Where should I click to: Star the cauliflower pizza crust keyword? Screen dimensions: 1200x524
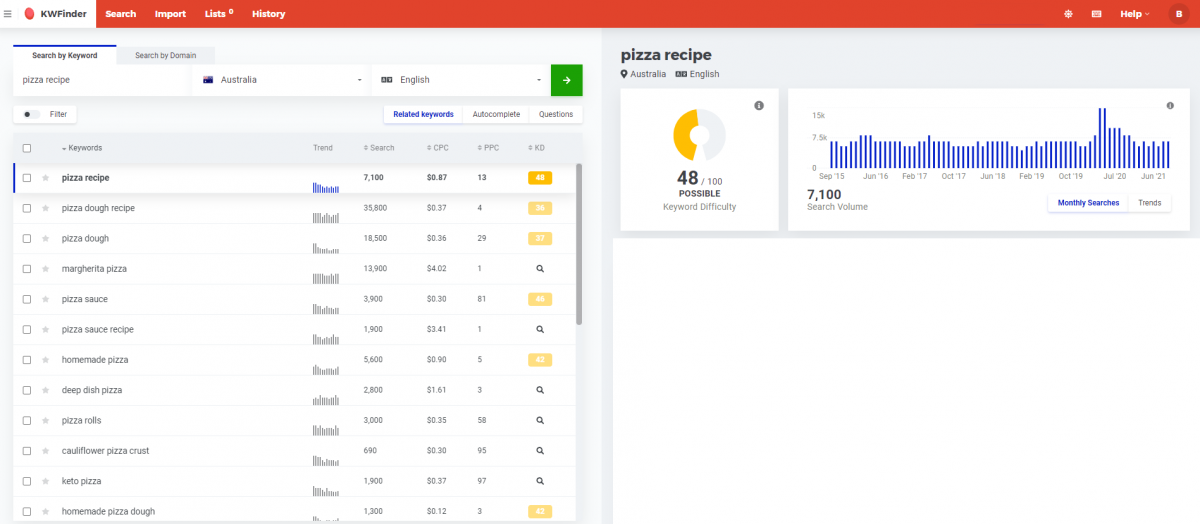(x=45, y=451)
